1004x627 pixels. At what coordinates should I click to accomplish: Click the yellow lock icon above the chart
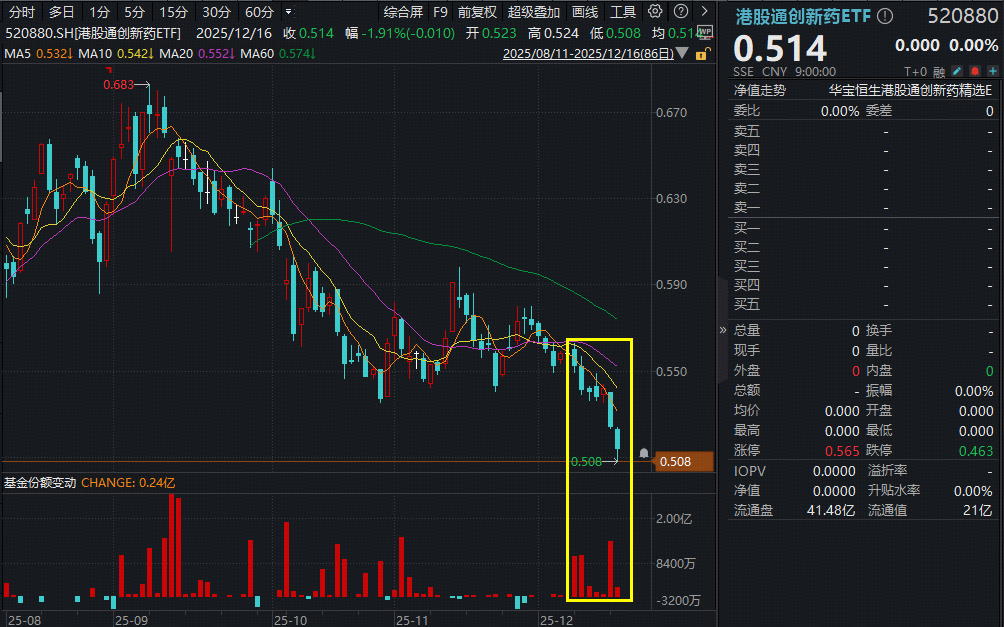point(703,54)
